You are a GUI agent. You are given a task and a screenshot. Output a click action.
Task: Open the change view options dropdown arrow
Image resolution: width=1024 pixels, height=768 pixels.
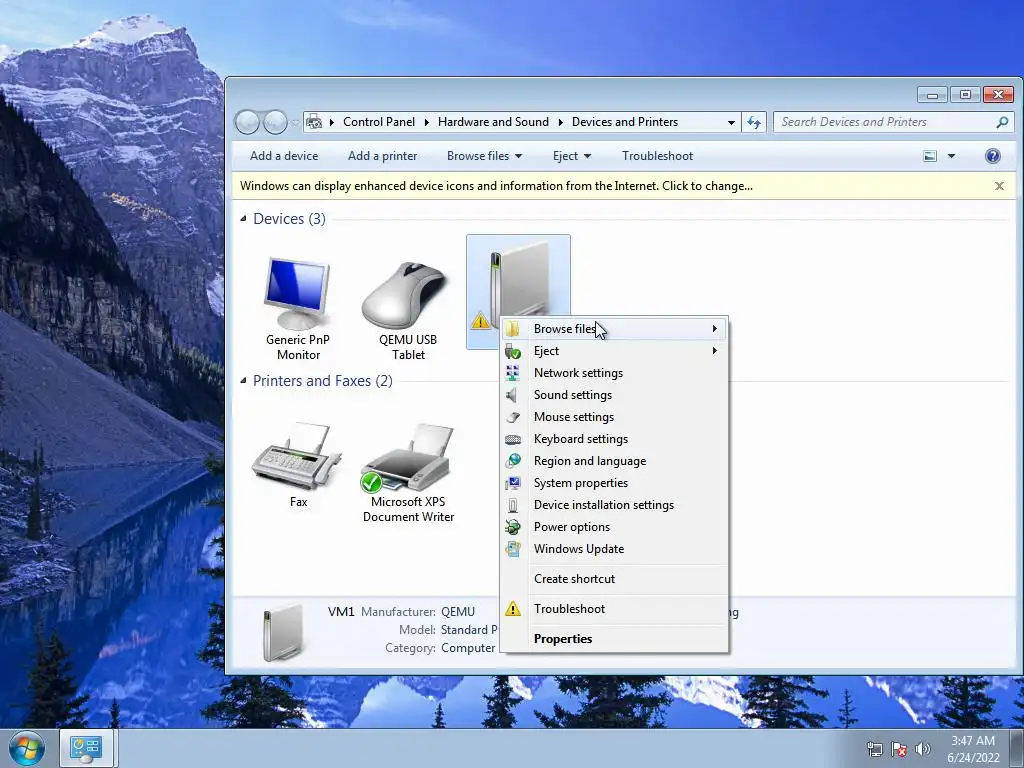point(951,156)
